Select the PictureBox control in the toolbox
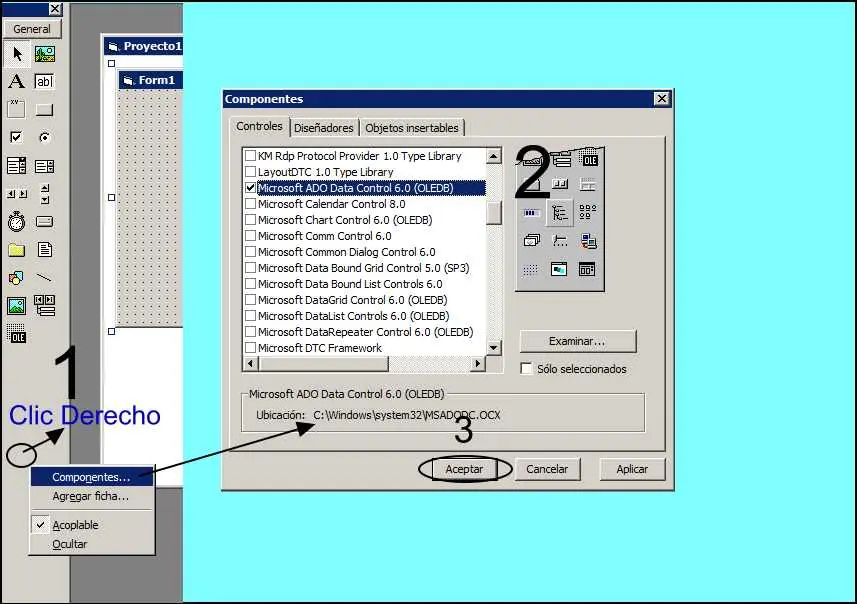The width and height of the screenshot is (857, 604). (x=44, y=54)
